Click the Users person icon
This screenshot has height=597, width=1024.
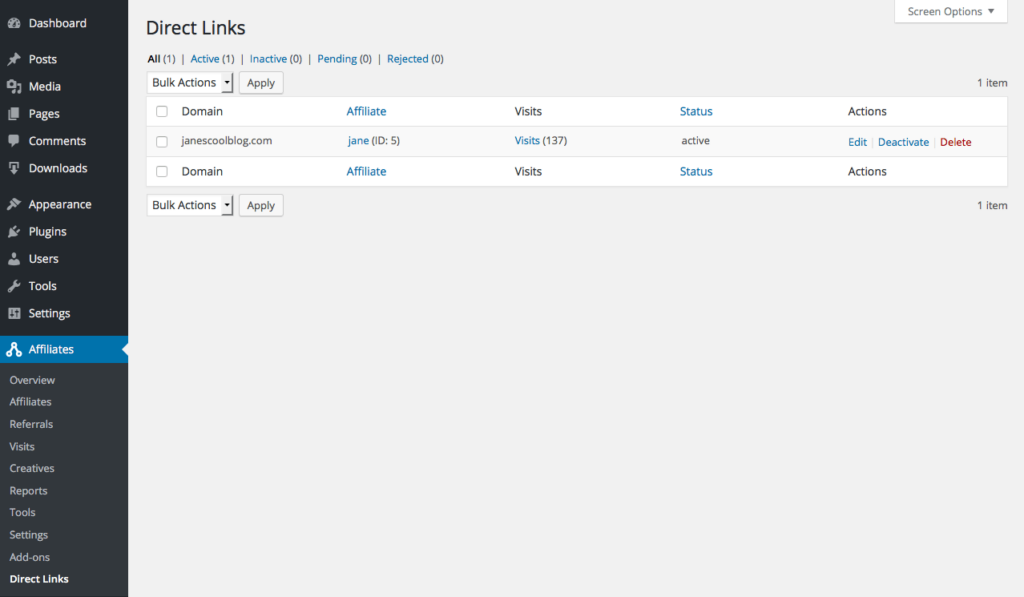(x=14, y=259)
